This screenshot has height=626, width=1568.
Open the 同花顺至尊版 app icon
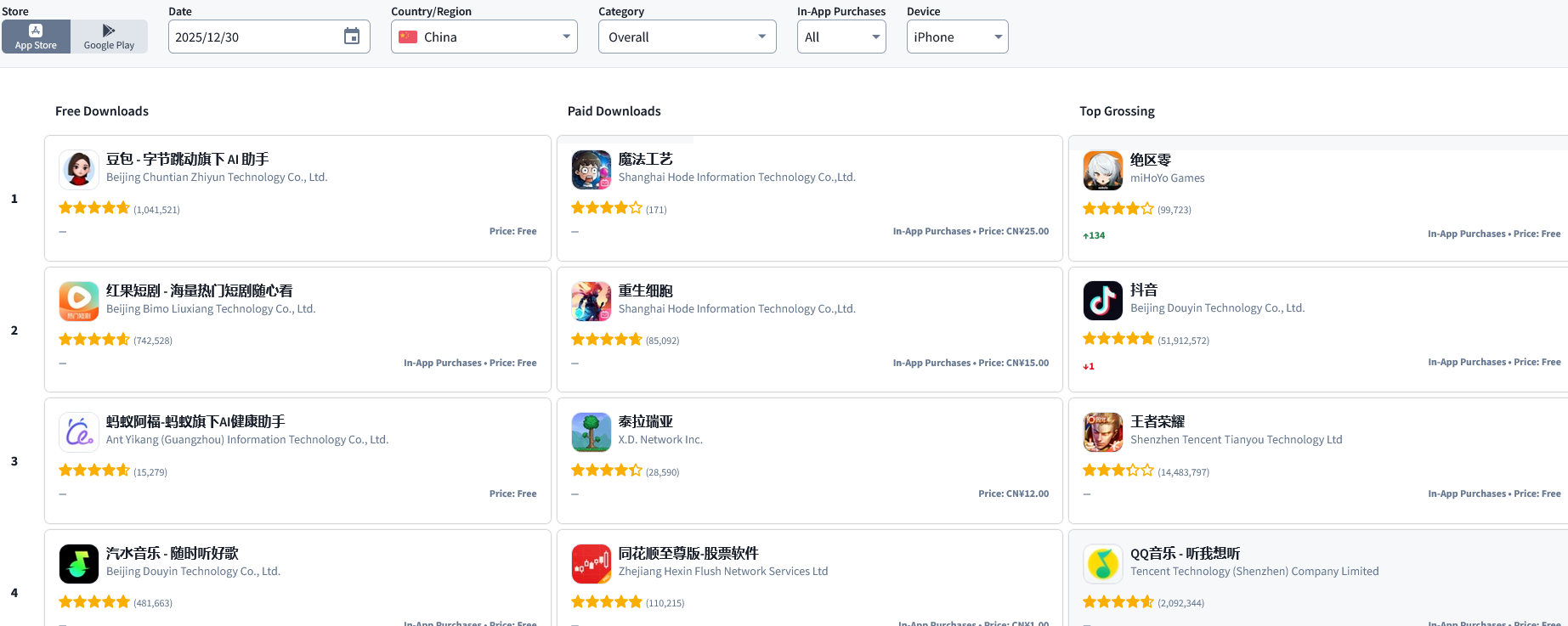point(592,564)
